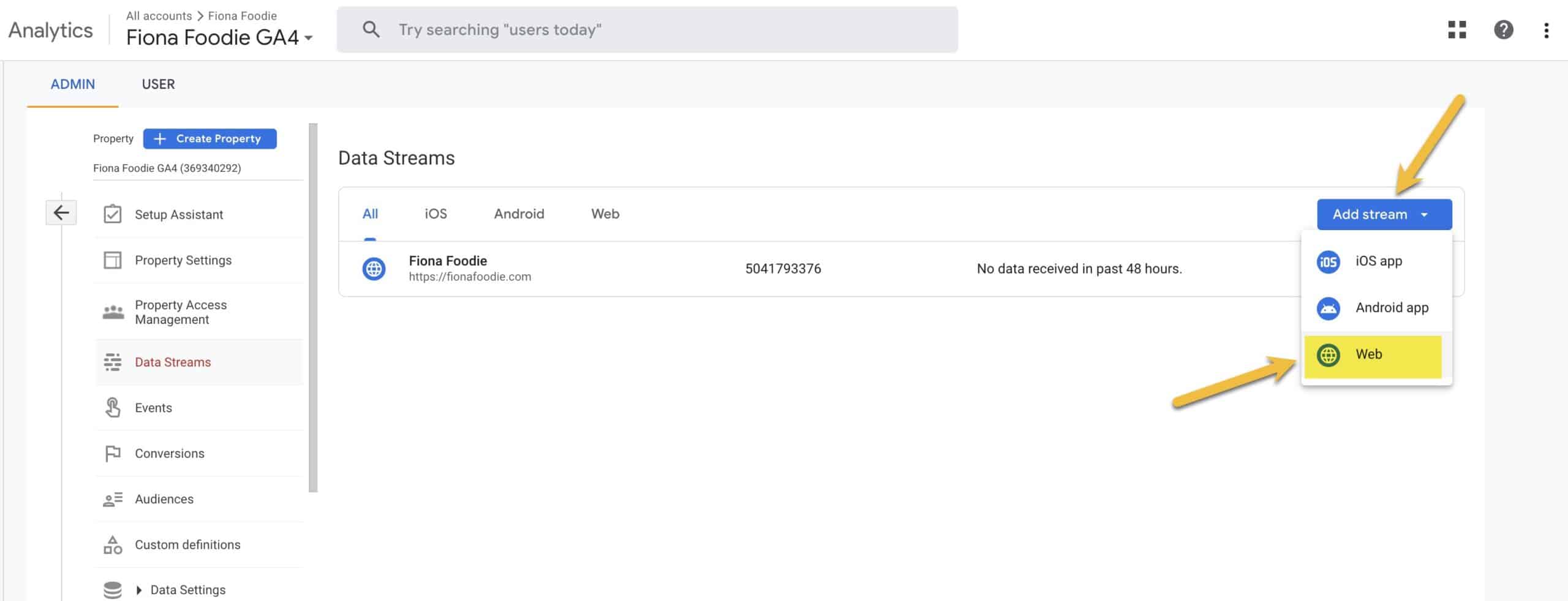Open the three-dot more options menu
Screen dimensions: 1568x601
[1546, 30]
